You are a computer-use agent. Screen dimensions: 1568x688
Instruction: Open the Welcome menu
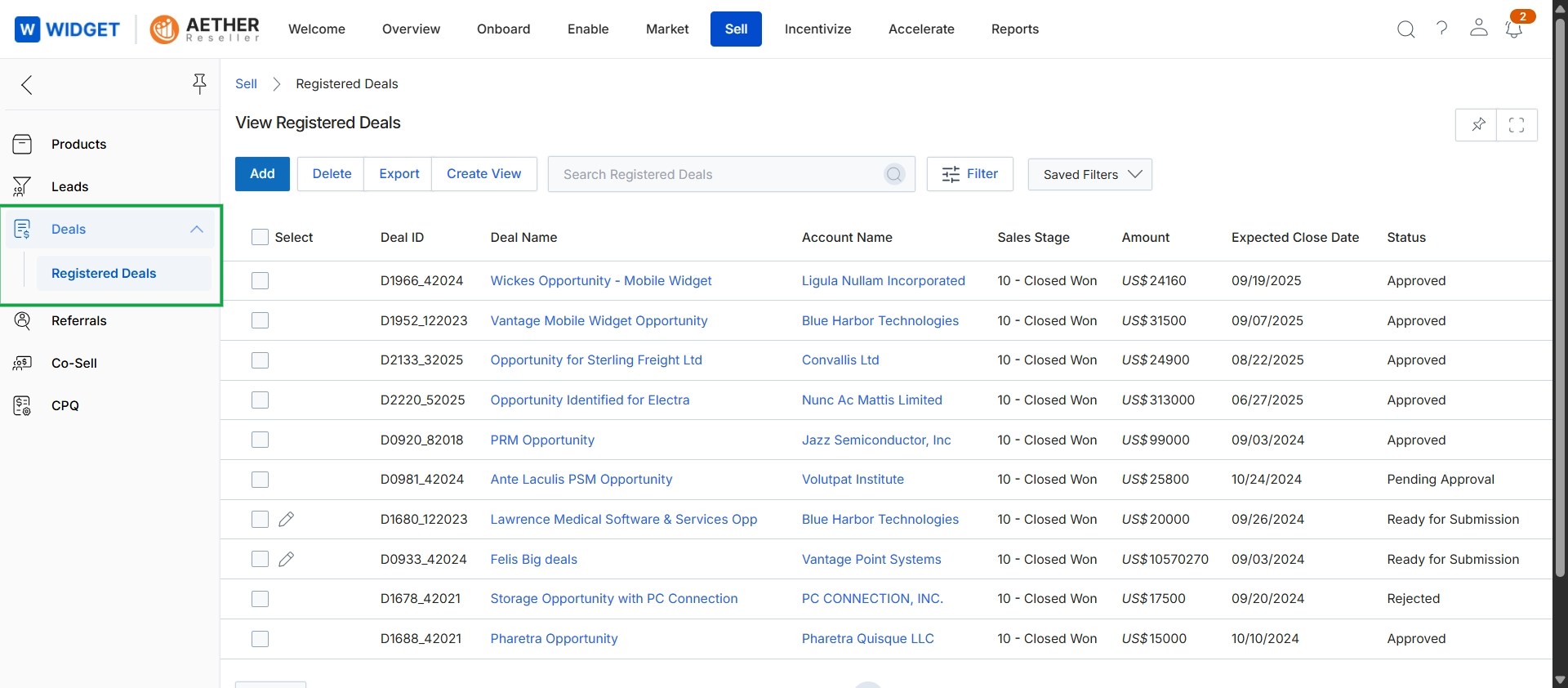[x=317, y=29]
